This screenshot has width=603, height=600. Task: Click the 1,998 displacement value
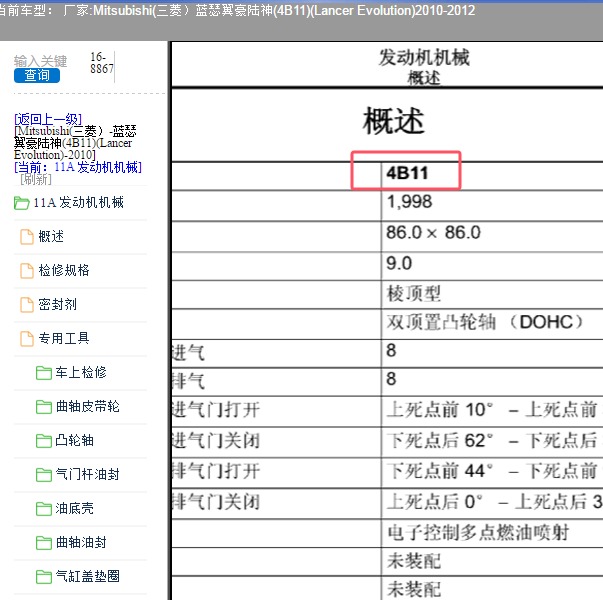[x=409, y=202]
